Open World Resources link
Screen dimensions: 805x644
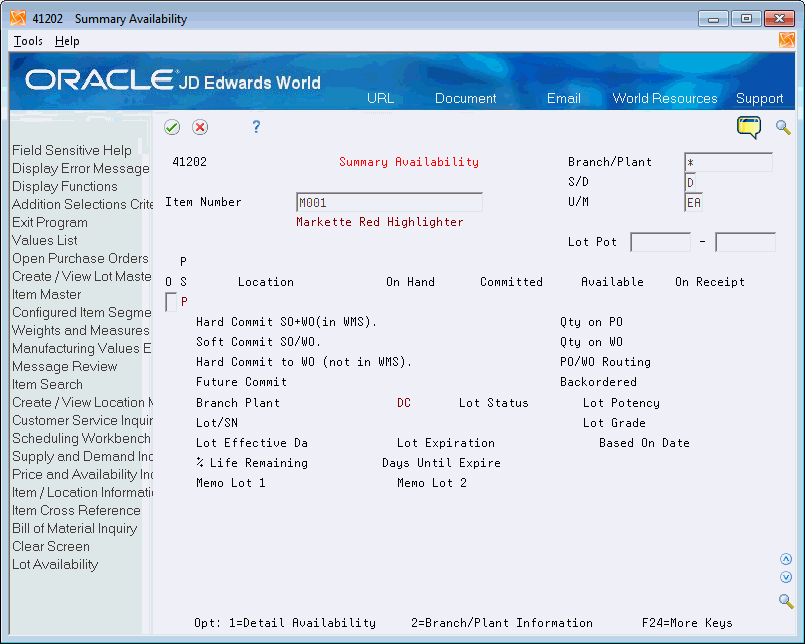(665, 98)
